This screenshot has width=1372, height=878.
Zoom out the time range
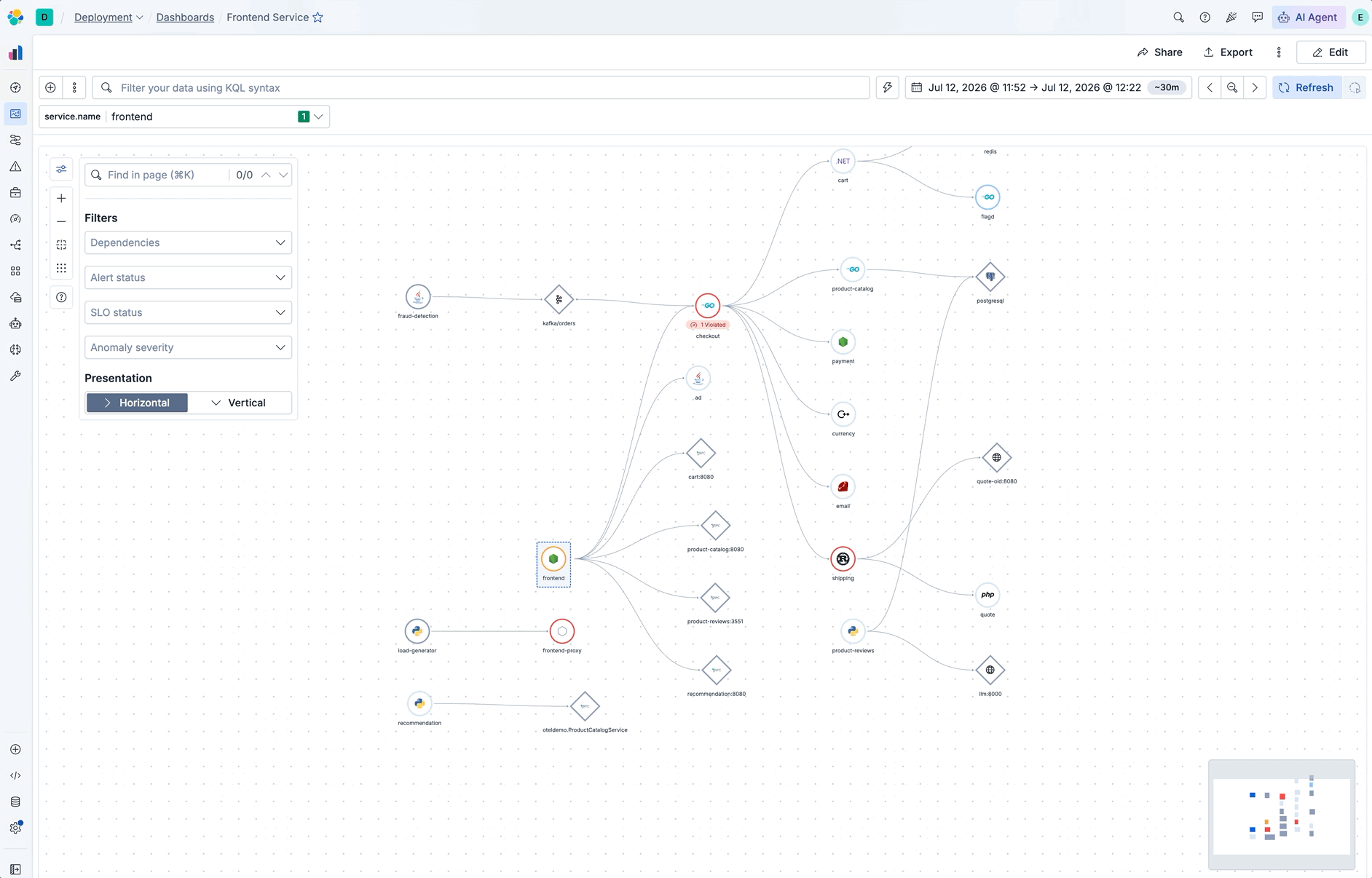[1232, 87]
